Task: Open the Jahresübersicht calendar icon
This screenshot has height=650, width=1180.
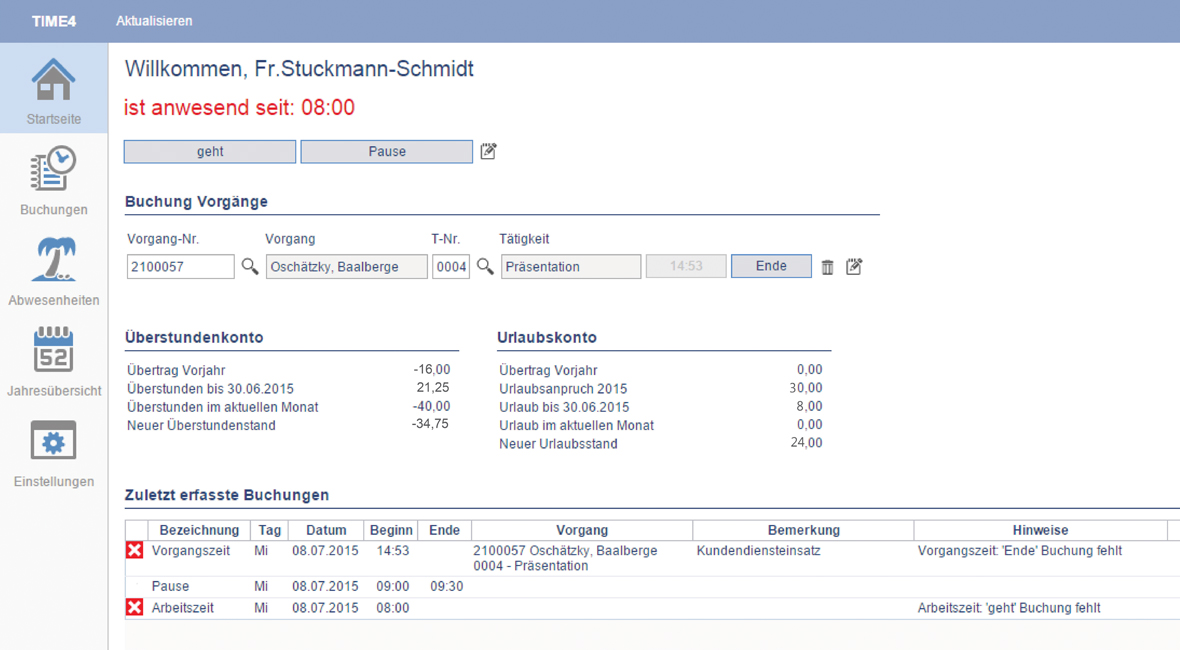Action: 53,351
